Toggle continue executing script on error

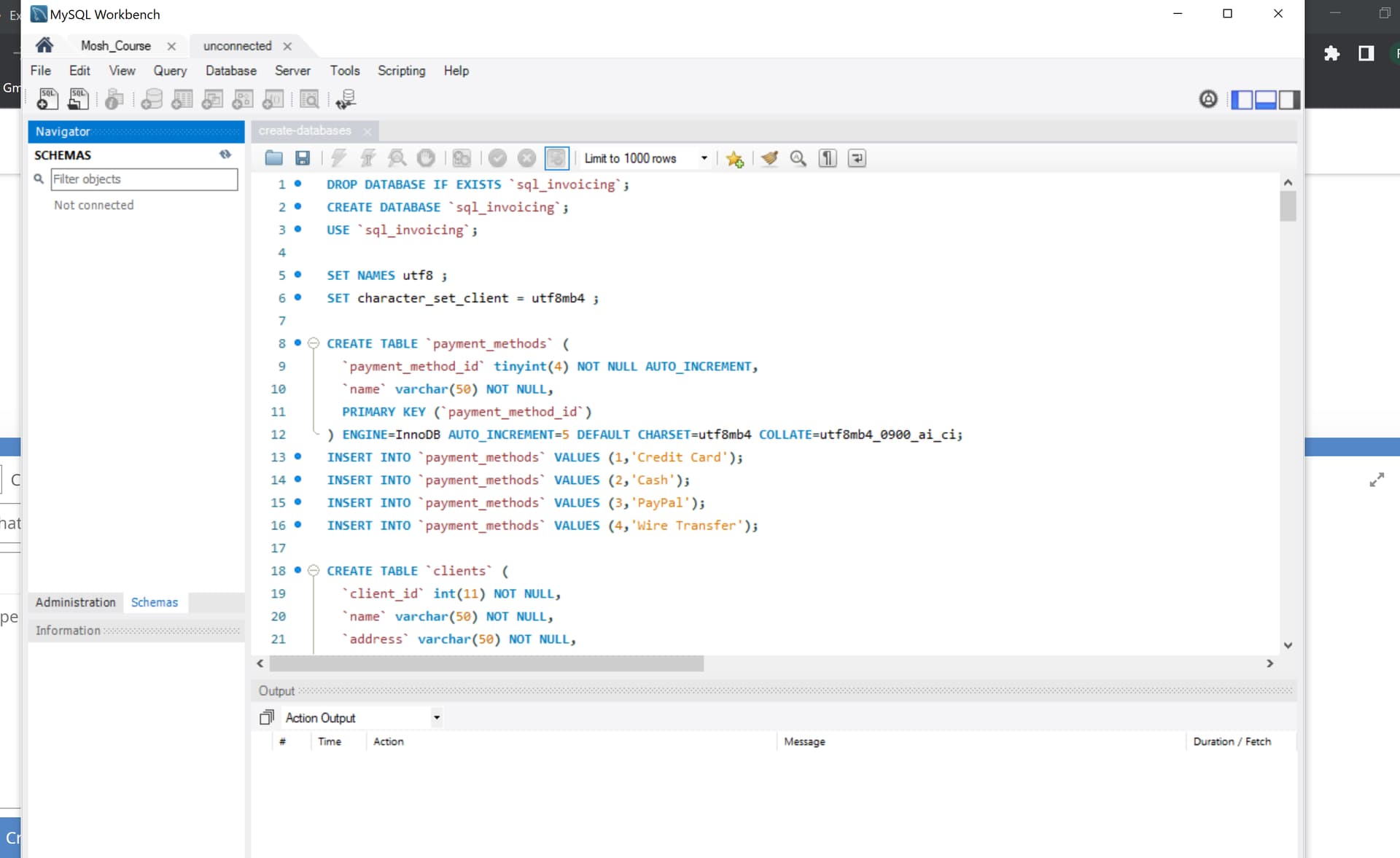click(462, 158)
